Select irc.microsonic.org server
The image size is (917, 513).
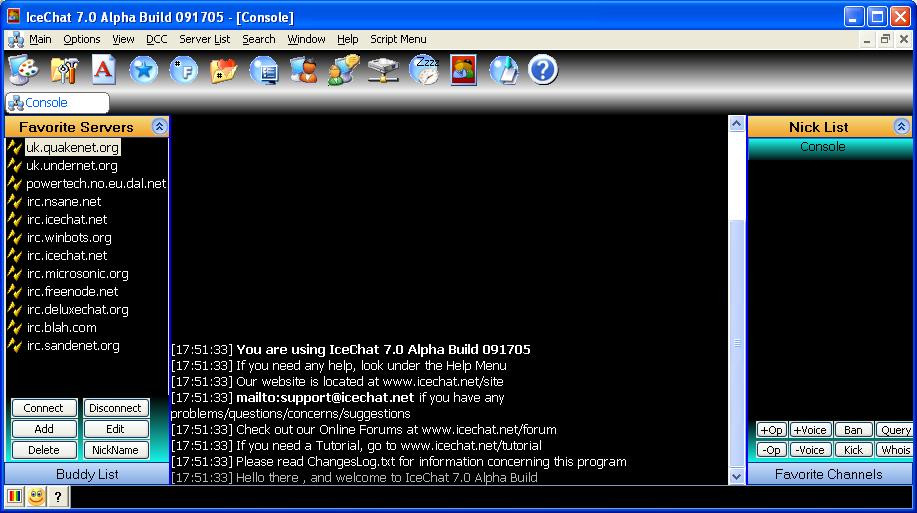pos(77,274)
